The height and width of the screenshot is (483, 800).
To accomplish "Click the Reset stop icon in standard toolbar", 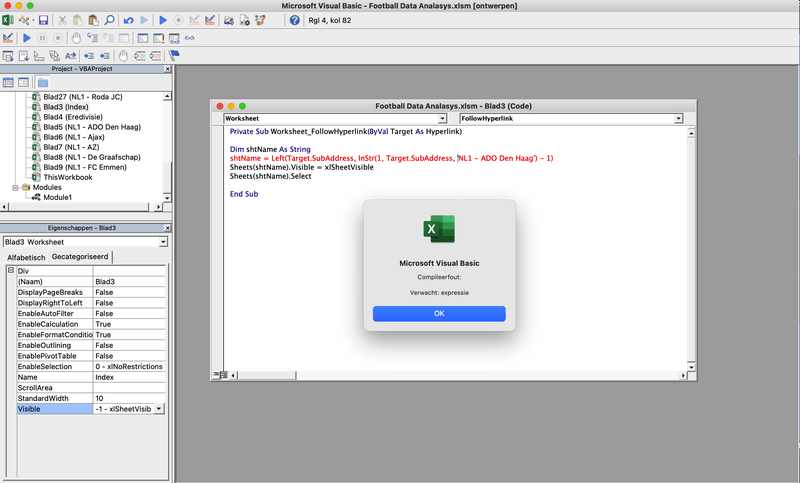I will pos(179,20).
